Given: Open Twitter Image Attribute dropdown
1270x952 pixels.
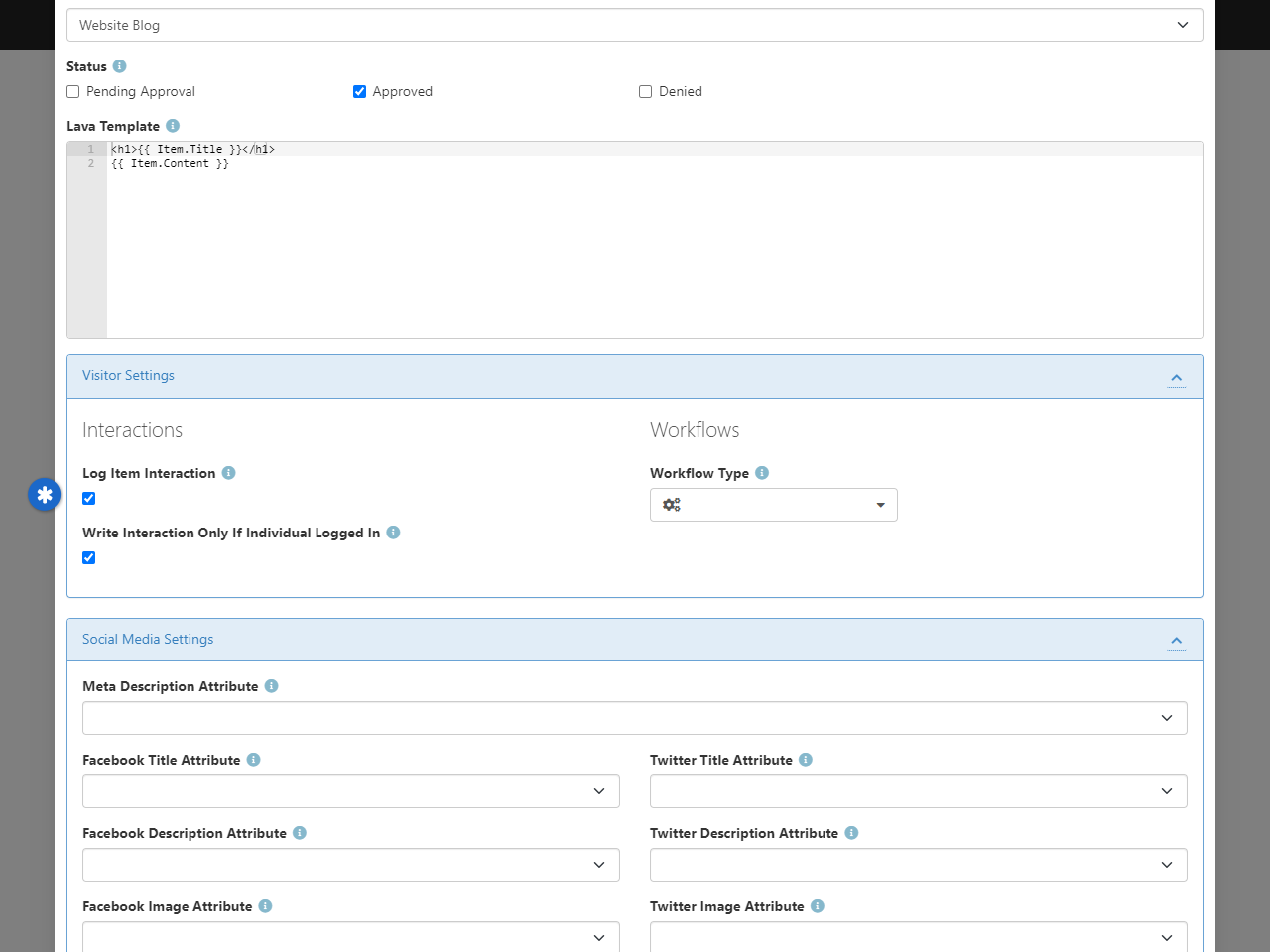Looking at the screenshot, I should 919,937.
